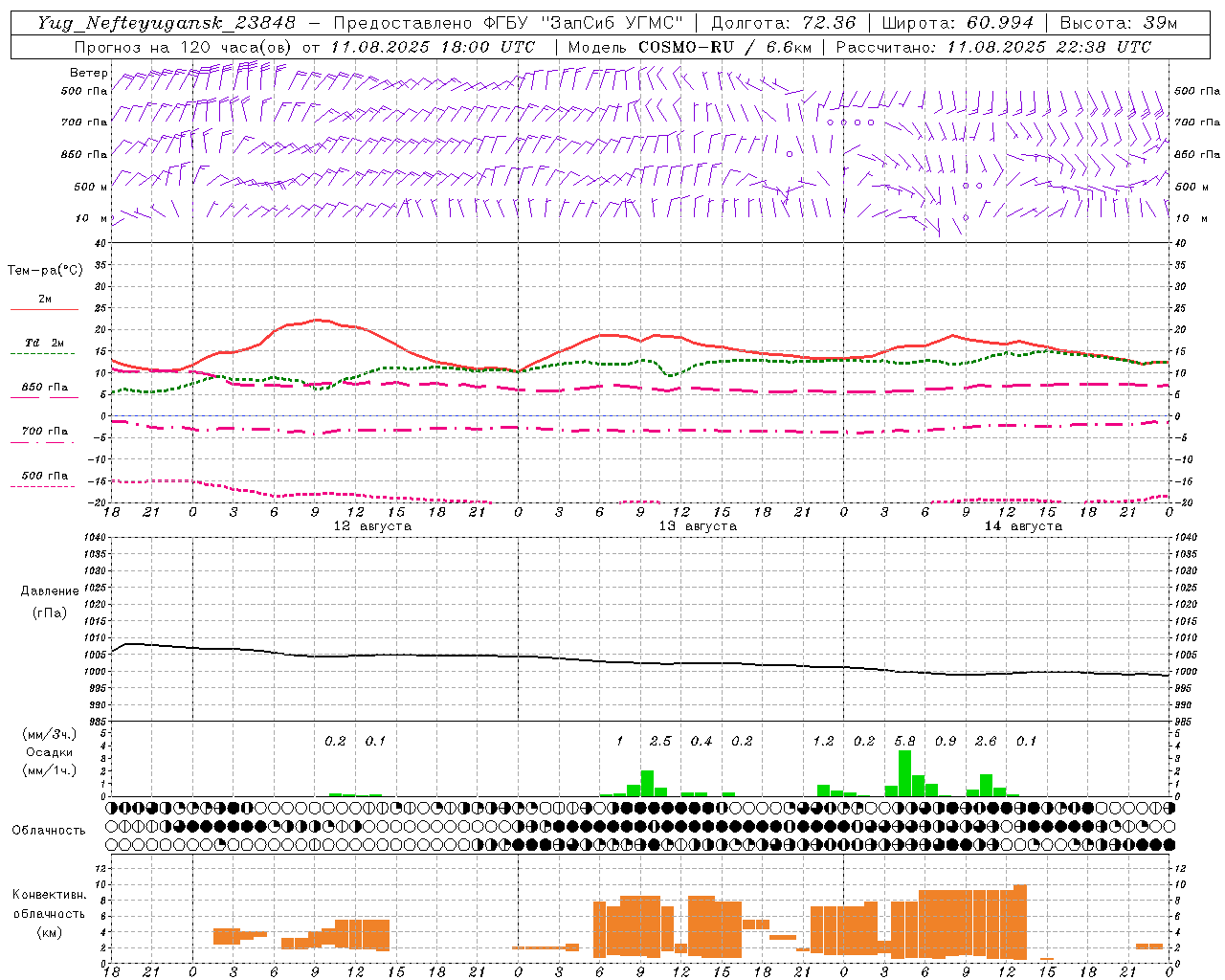
Task: Click the station title Yug_Nefteyugansk_23848
Action: click(x=167, y=23)
